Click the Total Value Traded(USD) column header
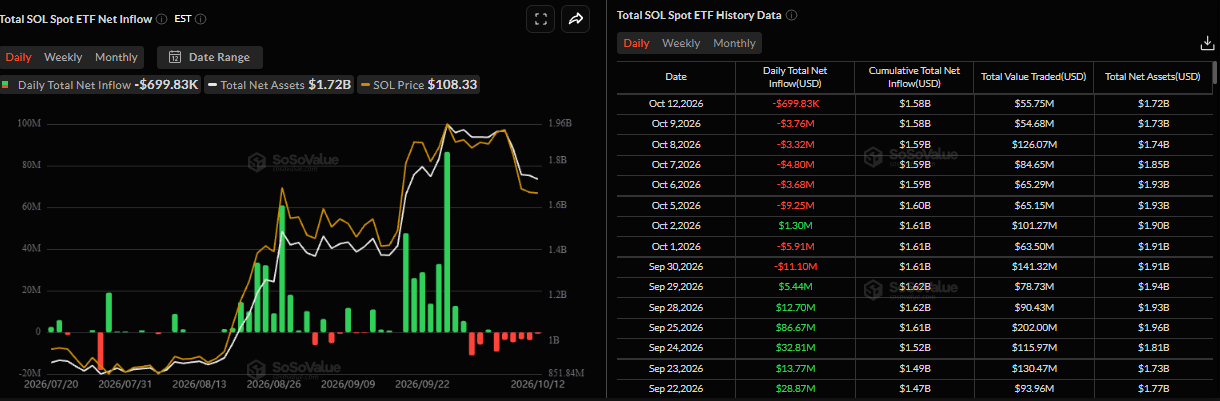Screen dimensions: 1220x401 tap(1034, 77)
